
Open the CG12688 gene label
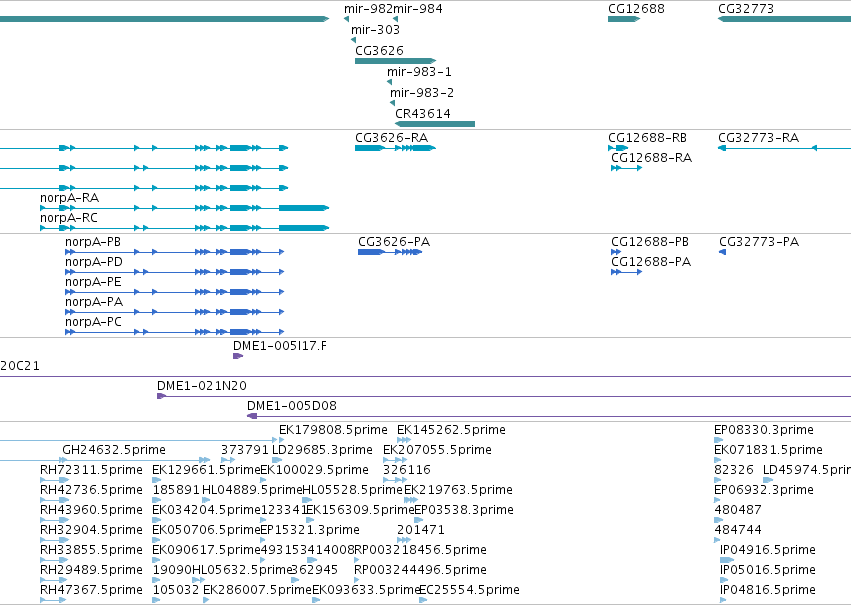pos(636,9)
